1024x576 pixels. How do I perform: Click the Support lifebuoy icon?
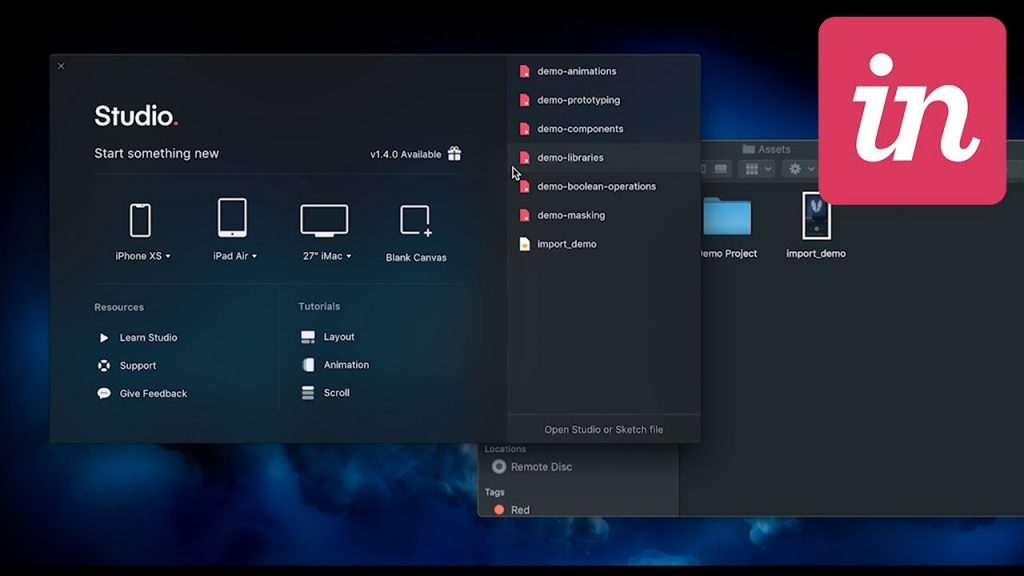click(104, 366)
